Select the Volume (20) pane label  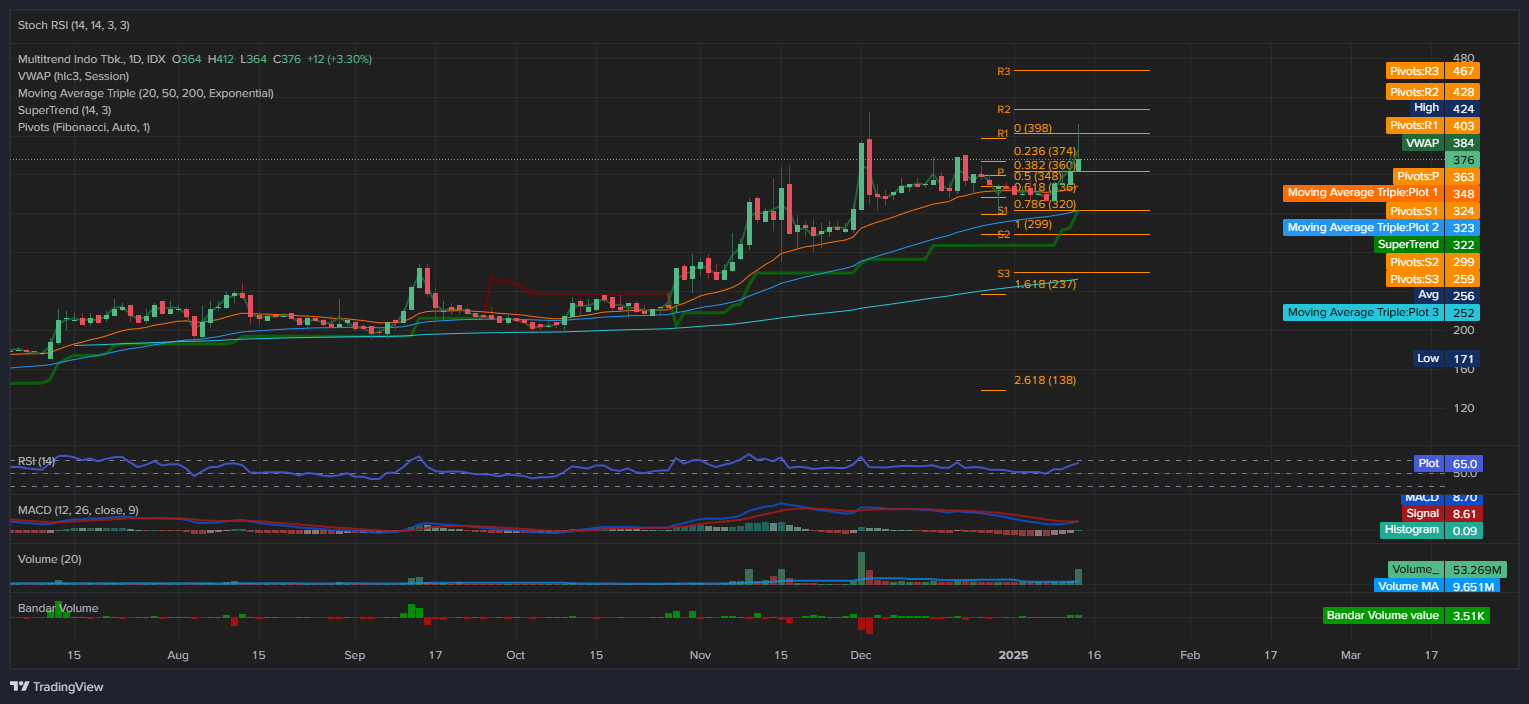point(48,558)
